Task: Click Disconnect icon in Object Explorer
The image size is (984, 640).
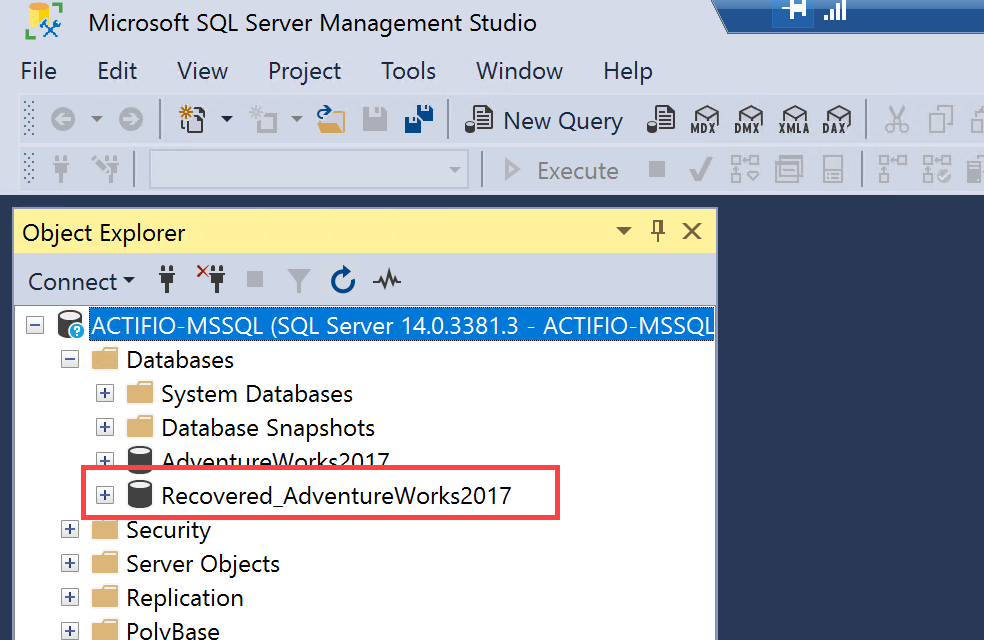Action: click(211, 279)
